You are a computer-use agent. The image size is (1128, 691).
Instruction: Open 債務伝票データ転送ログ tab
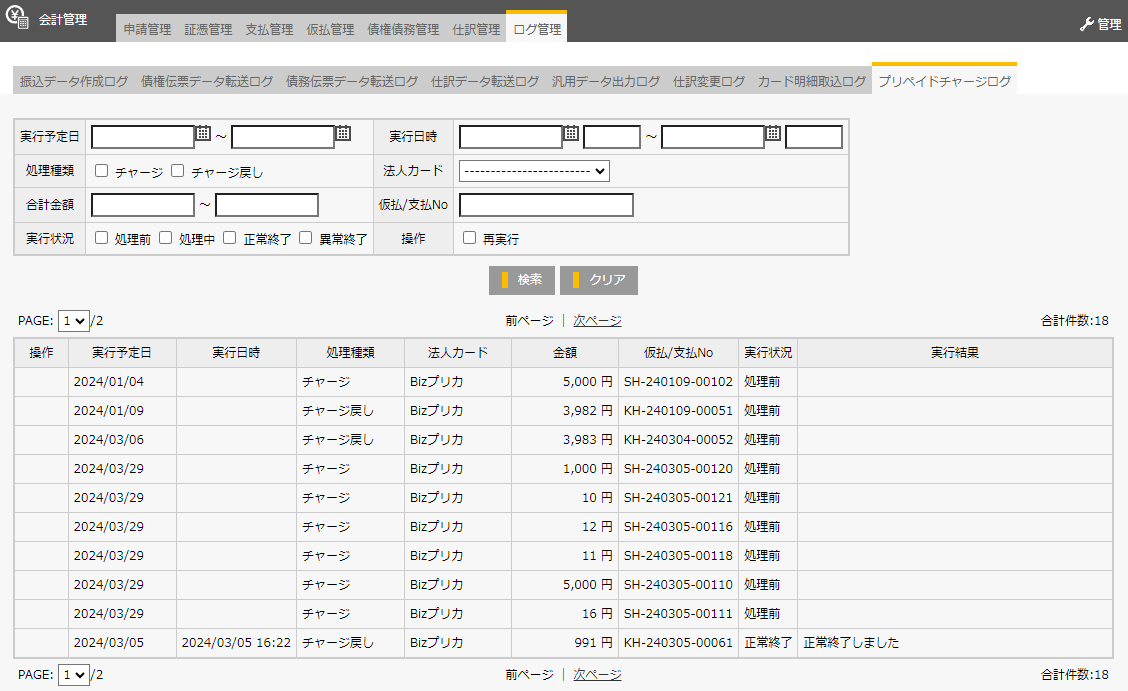tap(352, 81)
